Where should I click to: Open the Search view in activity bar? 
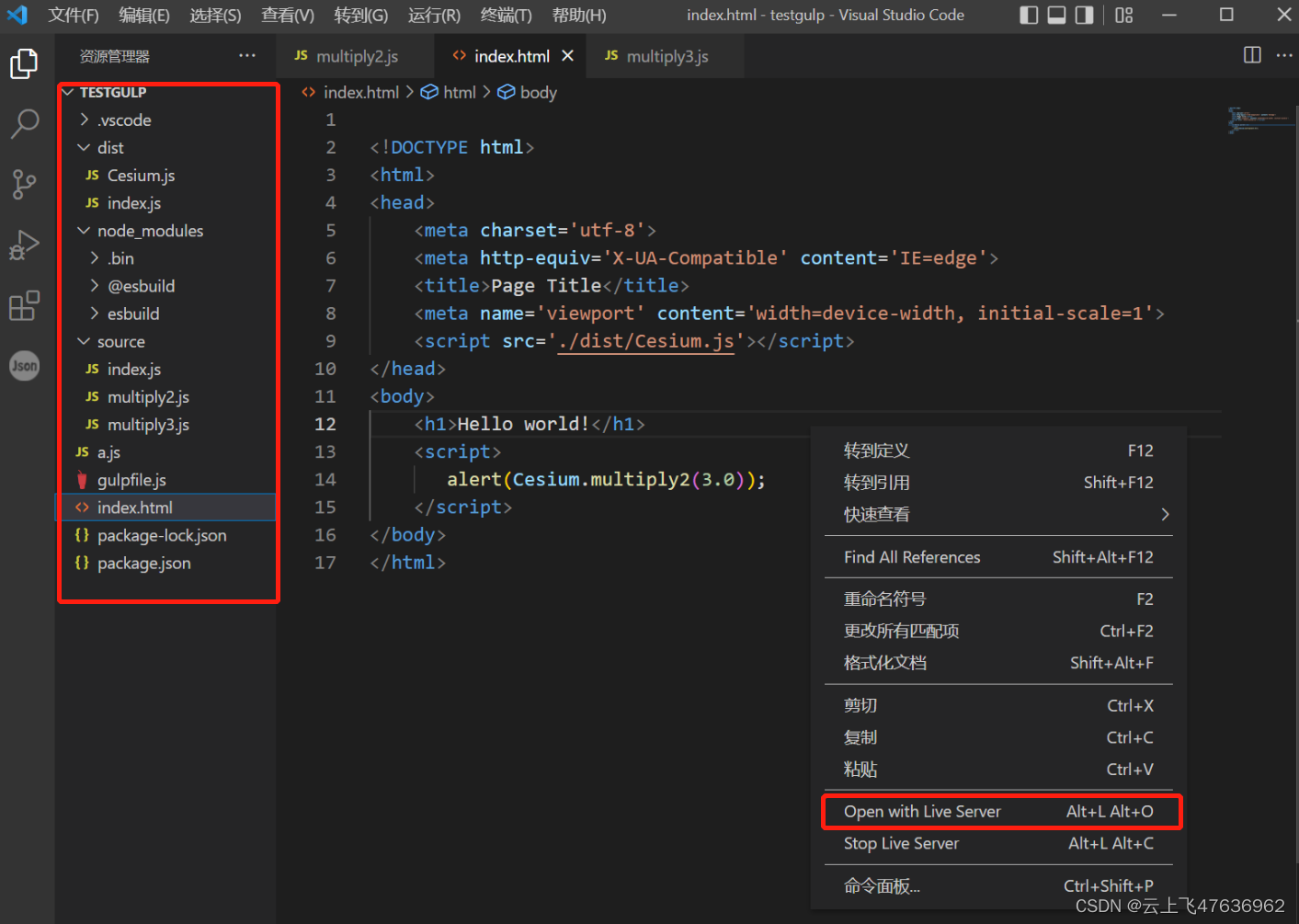25,123
